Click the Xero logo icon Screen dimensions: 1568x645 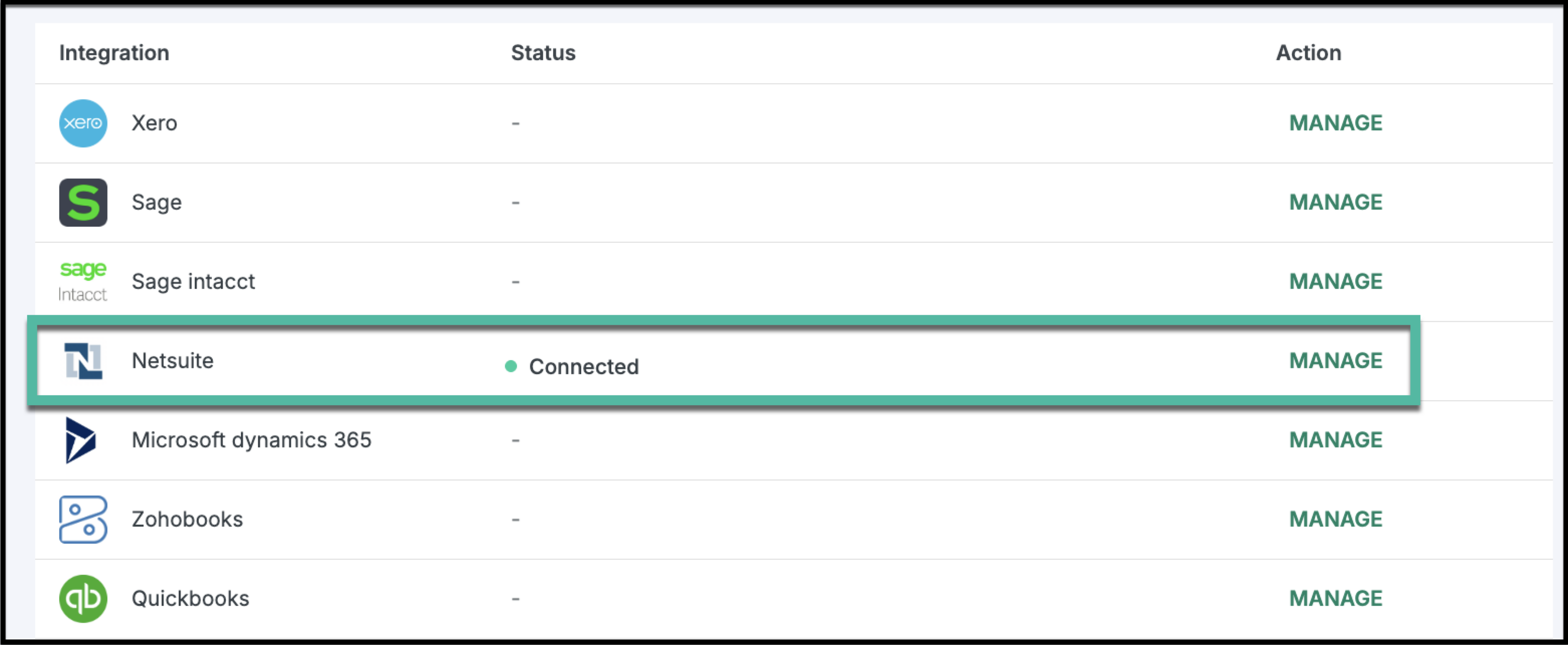[x=83, y=123]
